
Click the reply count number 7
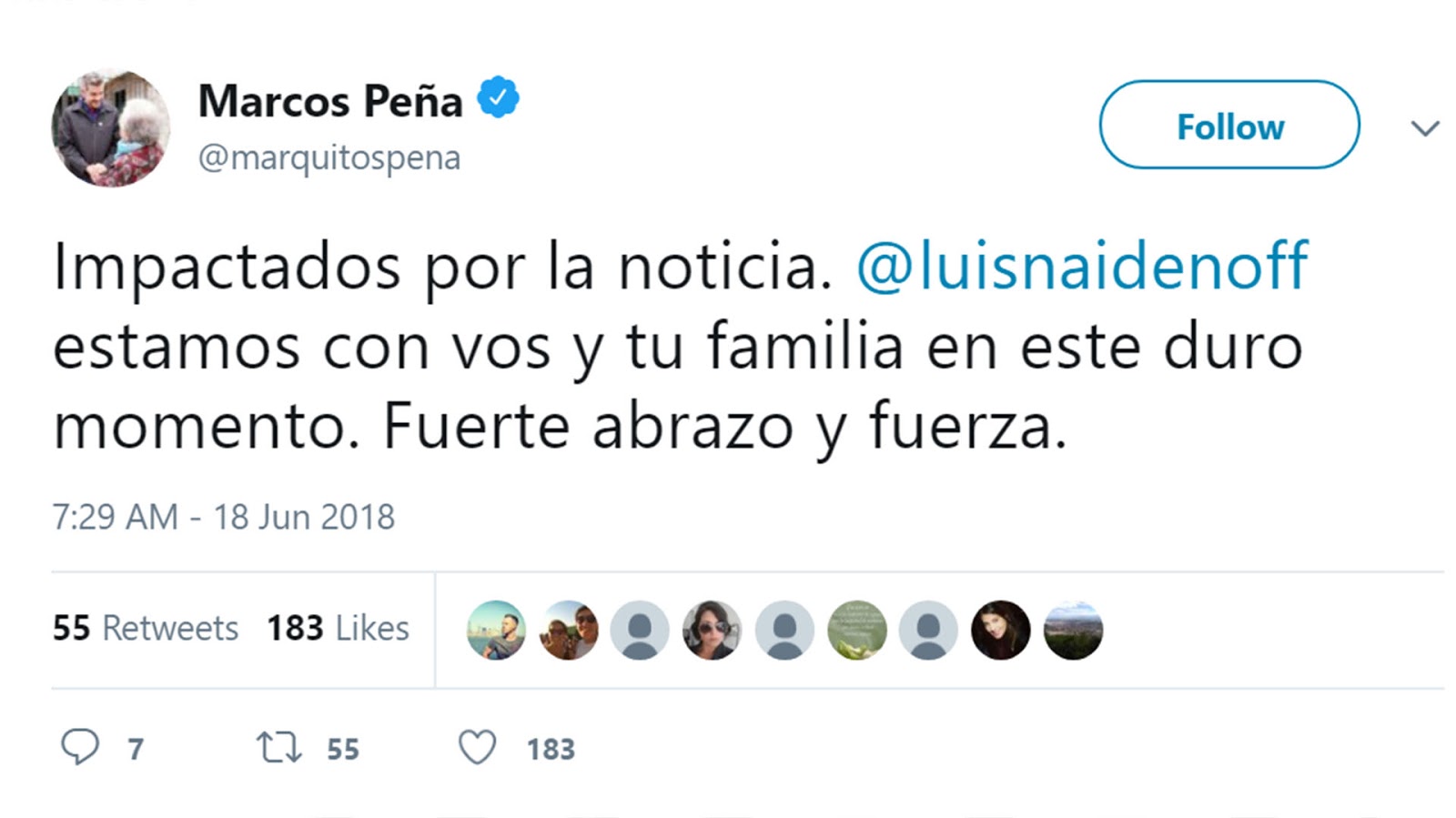(x=136, y=749)
